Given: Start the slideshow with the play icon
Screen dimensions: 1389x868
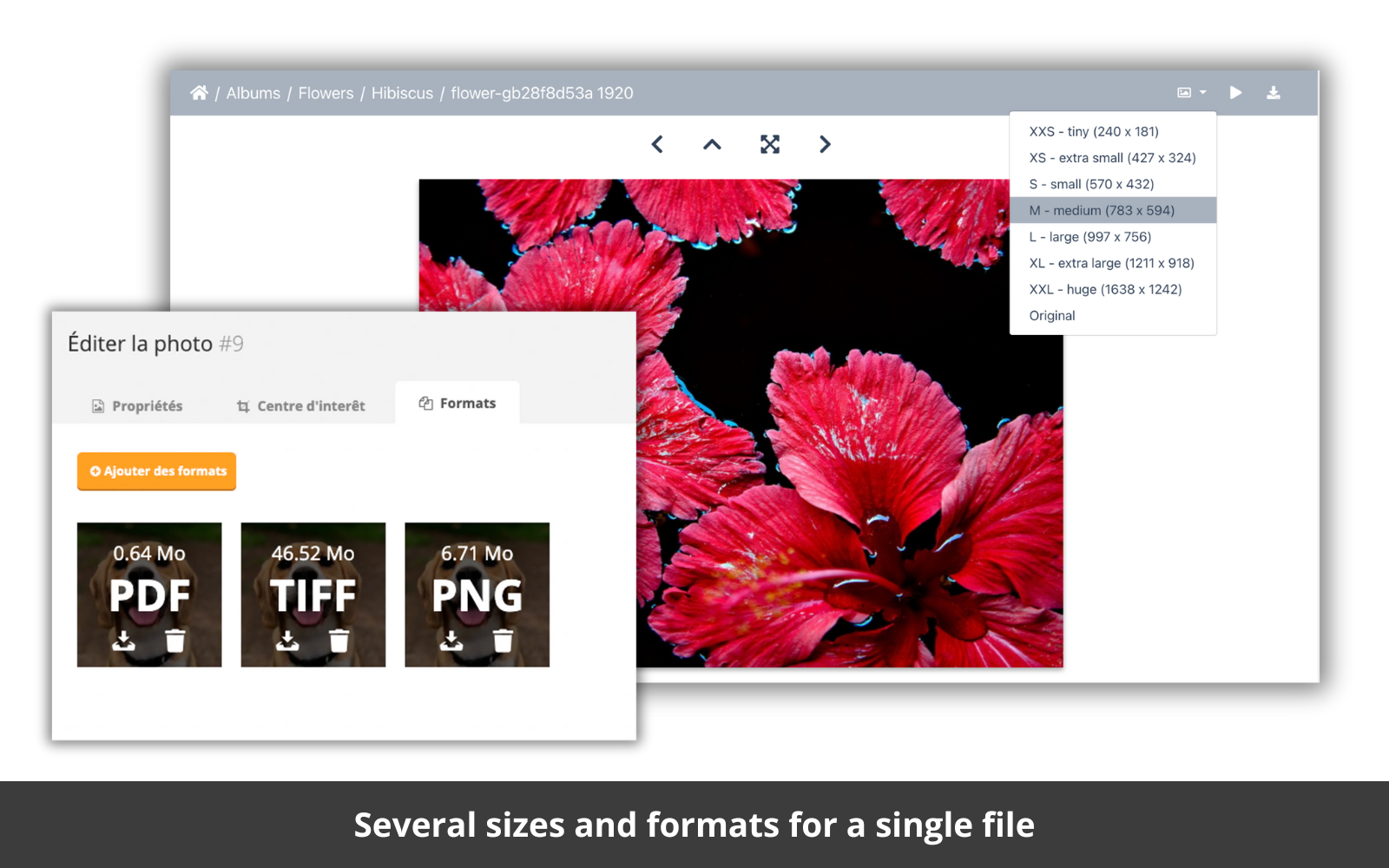Looking at the screenshot, I should pos(1236,93).
